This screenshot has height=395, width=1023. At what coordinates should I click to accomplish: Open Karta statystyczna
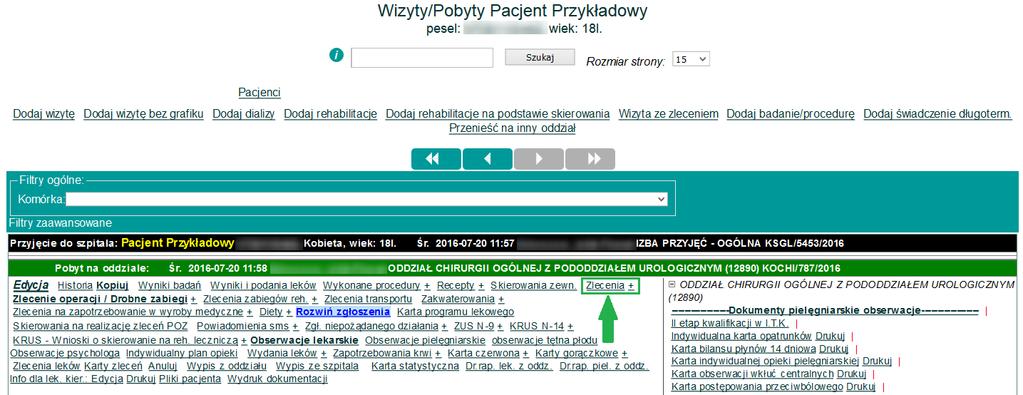[415, 366]
